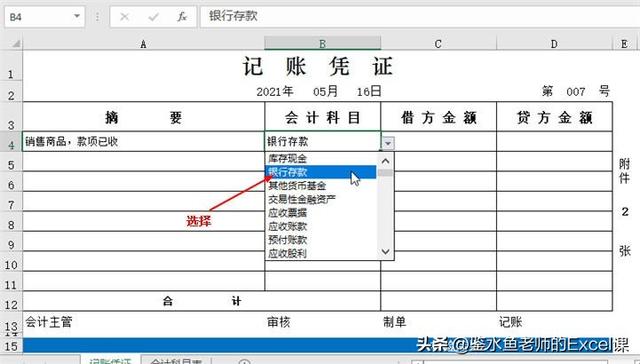Expand the Name Box dropdown arrow

point(76,16)
